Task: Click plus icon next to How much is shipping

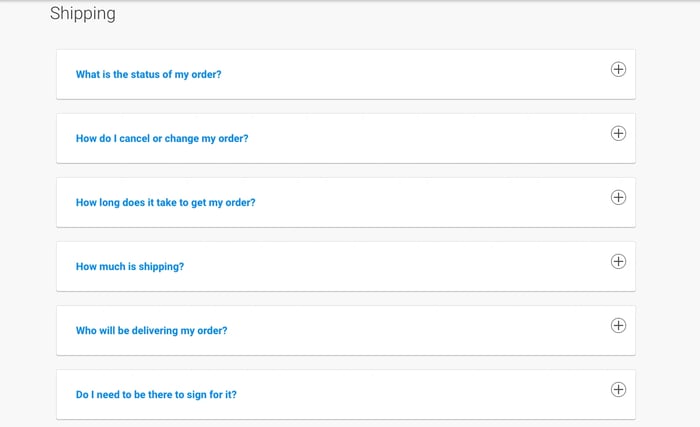Action: click(618, 261)
